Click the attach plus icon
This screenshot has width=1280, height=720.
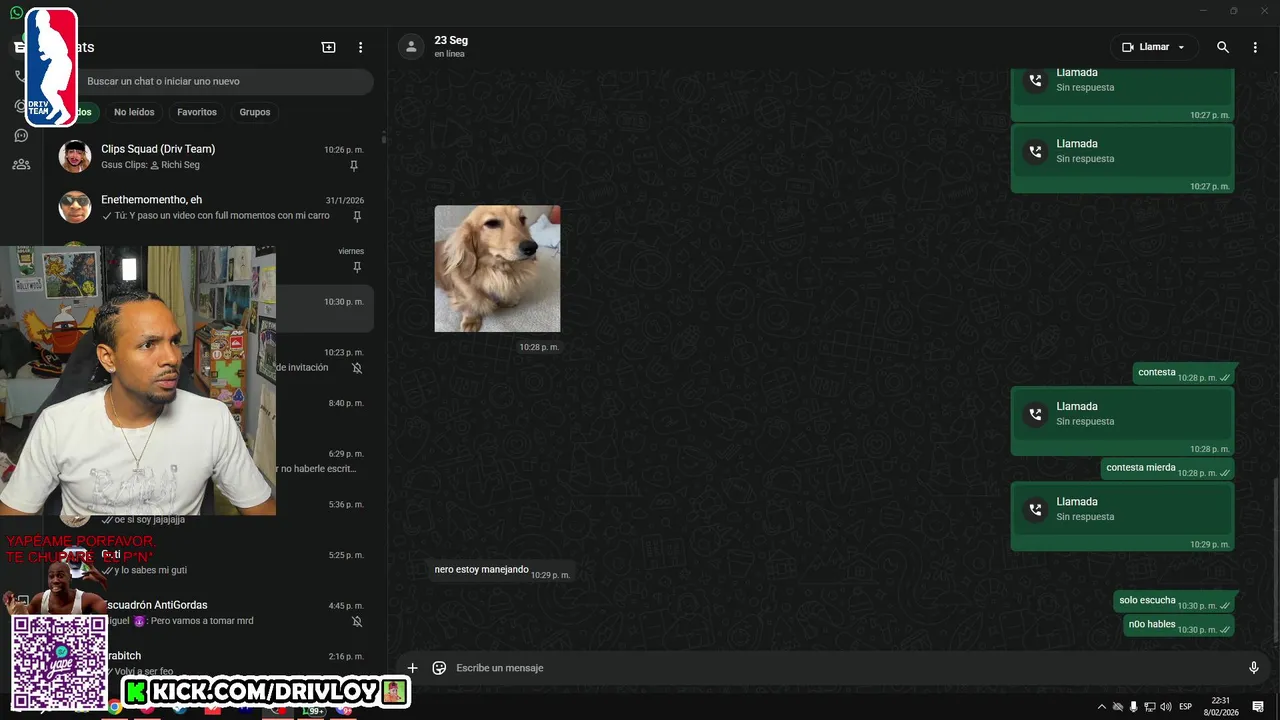point(412,668)
